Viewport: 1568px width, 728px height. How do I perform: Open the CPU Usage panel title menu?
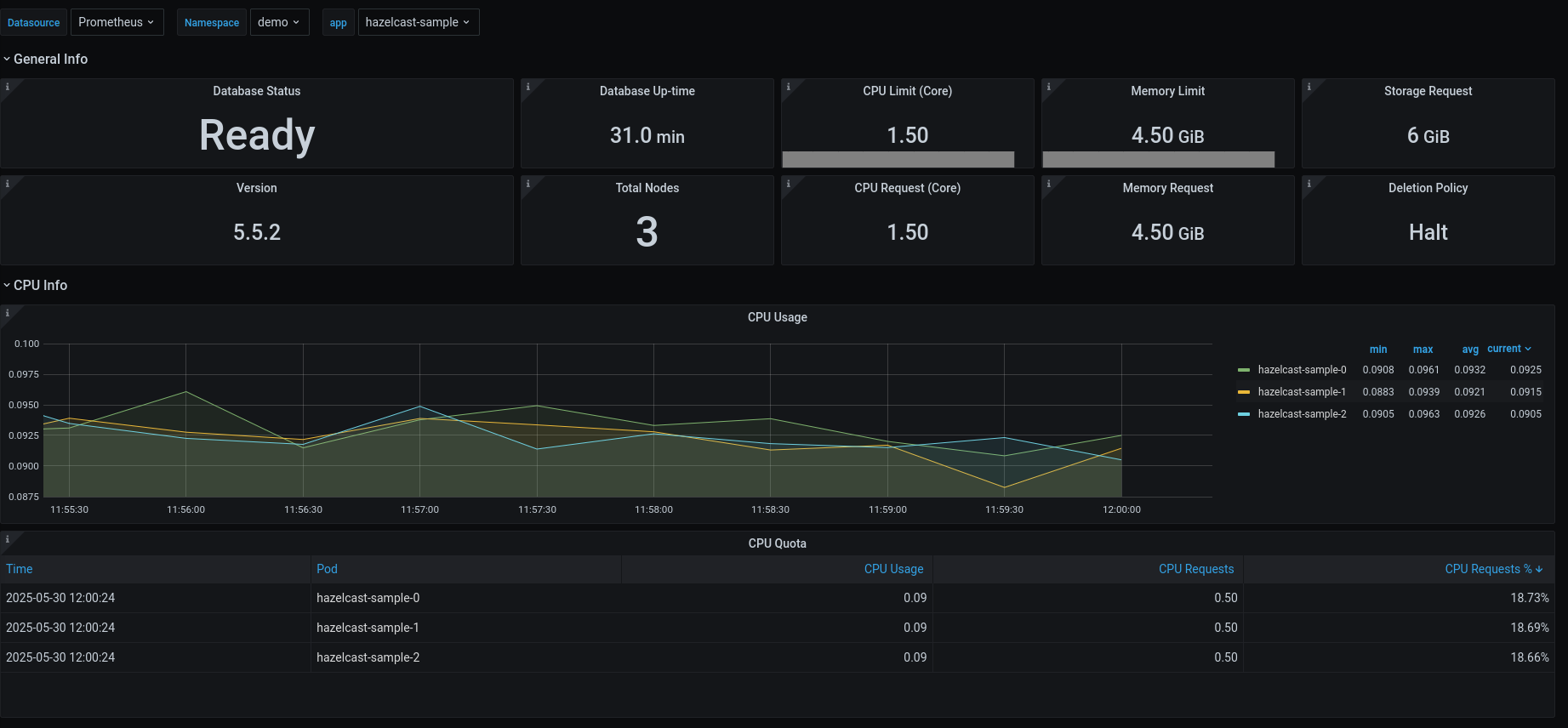pos(777,317)
